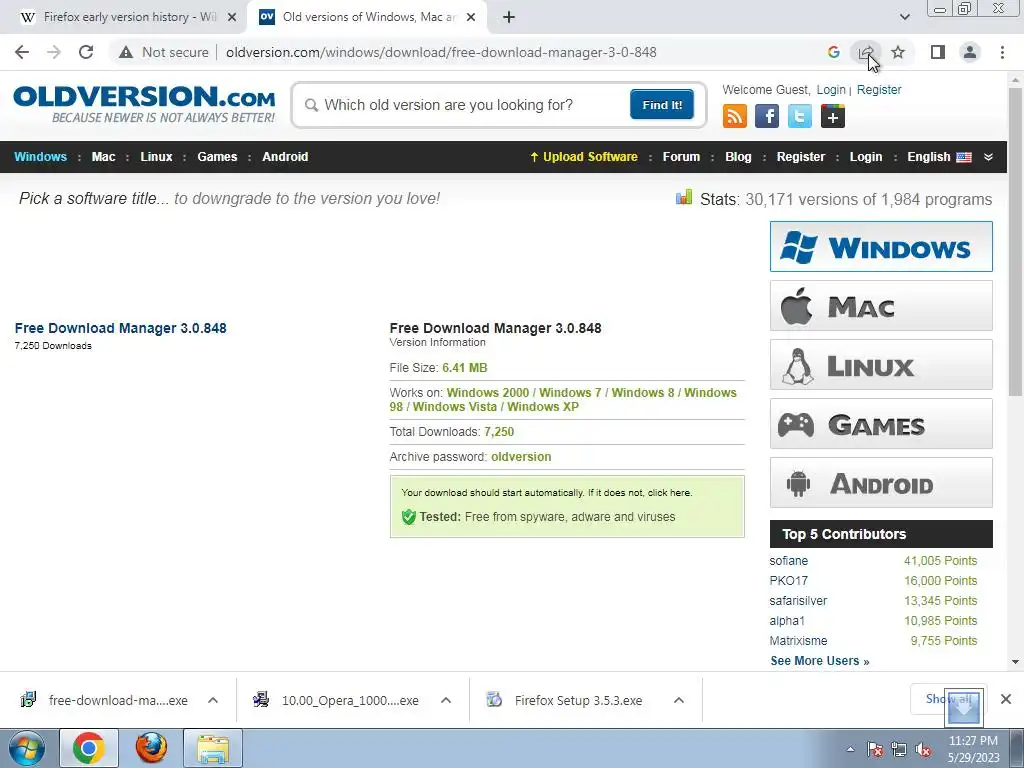
Task: Expand the nav bar double chevron
Action: [988, 157]
